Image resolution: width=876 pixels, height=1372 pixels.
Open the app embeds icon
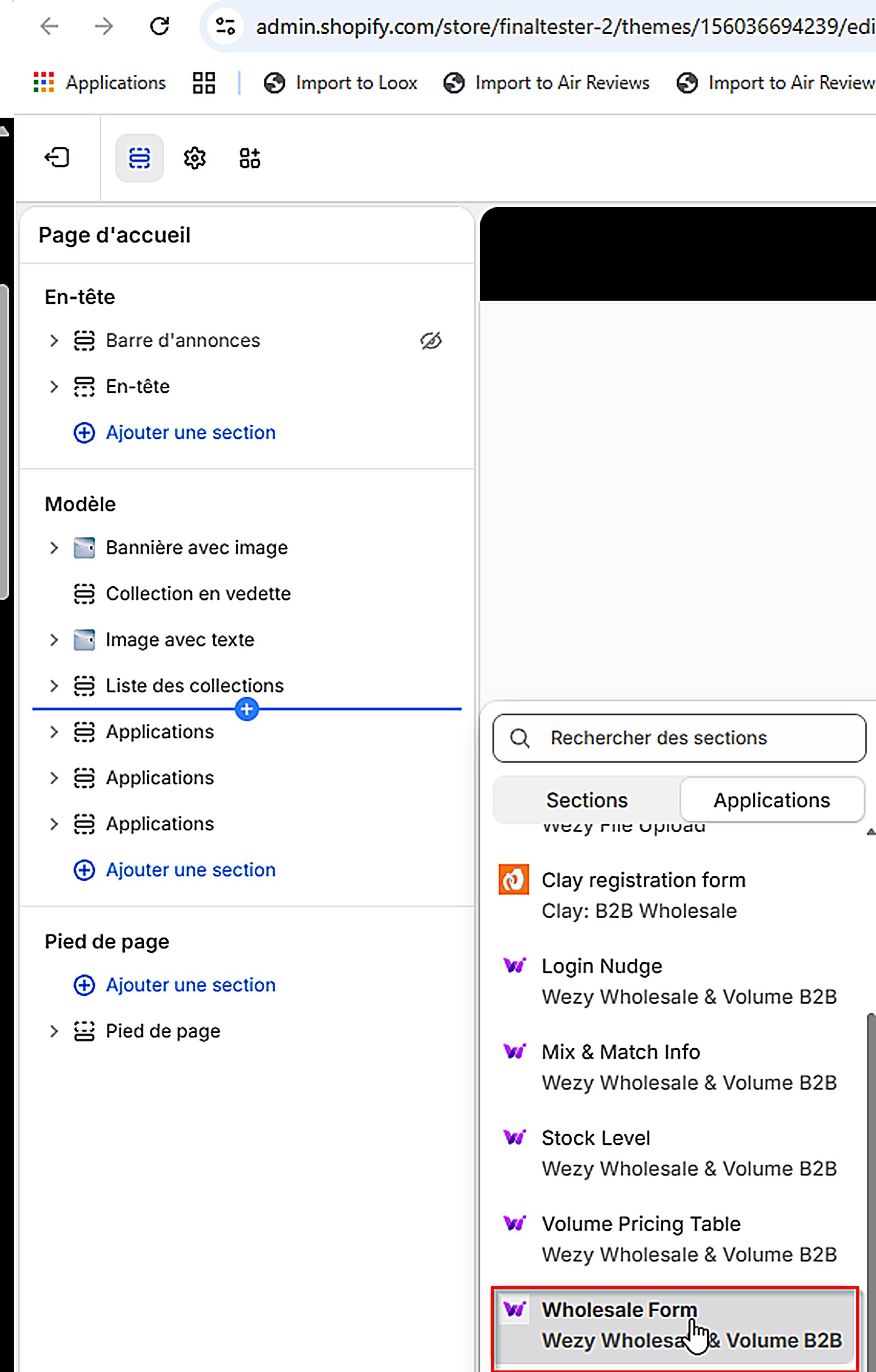click(x=250, y=158)
